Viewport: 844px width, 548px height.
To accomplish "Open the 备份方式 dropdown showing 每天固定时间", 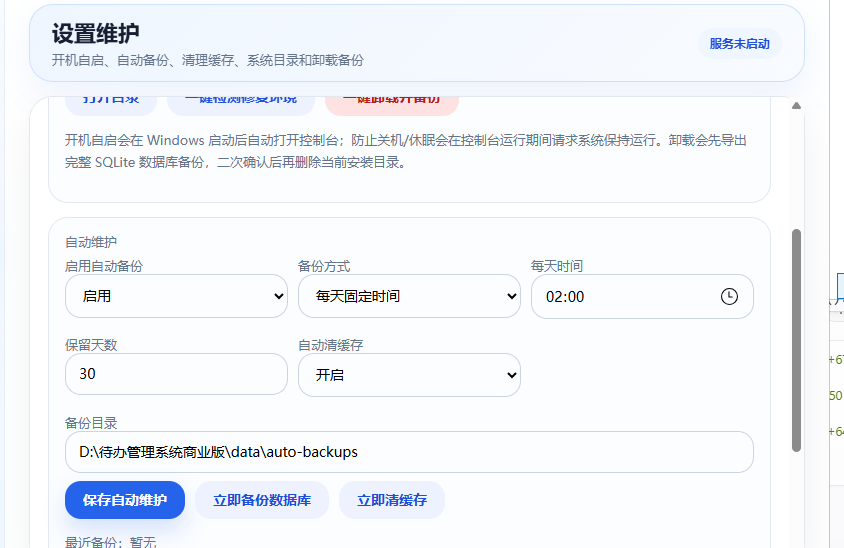I will click(409, 296).
